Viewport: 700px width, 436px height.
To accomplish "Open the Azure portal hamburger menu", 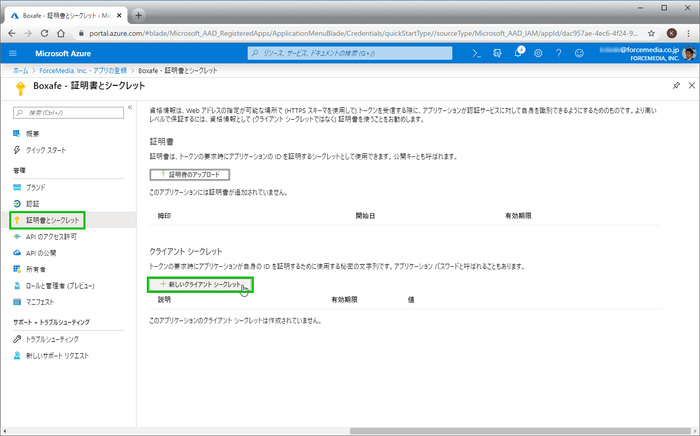I will [12, 53].
